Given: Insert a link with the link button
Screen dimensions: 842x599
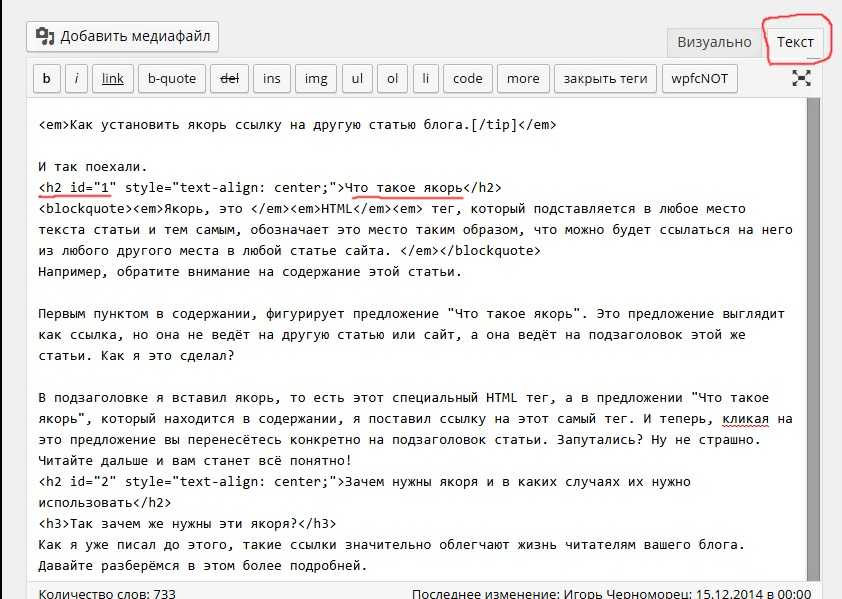Looking at the screenshot, I should pyautogui.click(x=112, y=78).
